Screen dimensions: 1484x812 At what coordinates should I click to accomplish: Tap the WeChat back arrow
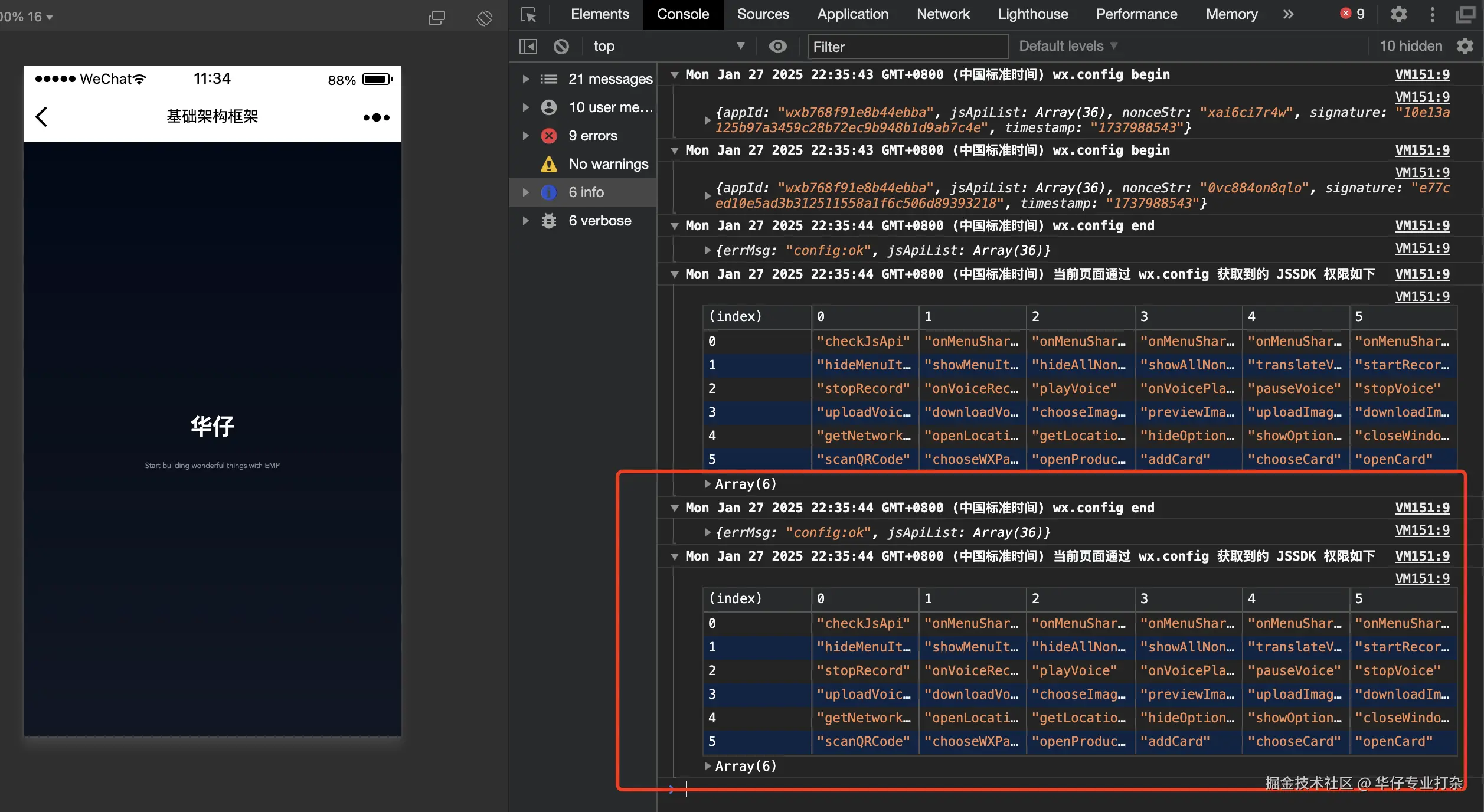coord(41,117)
